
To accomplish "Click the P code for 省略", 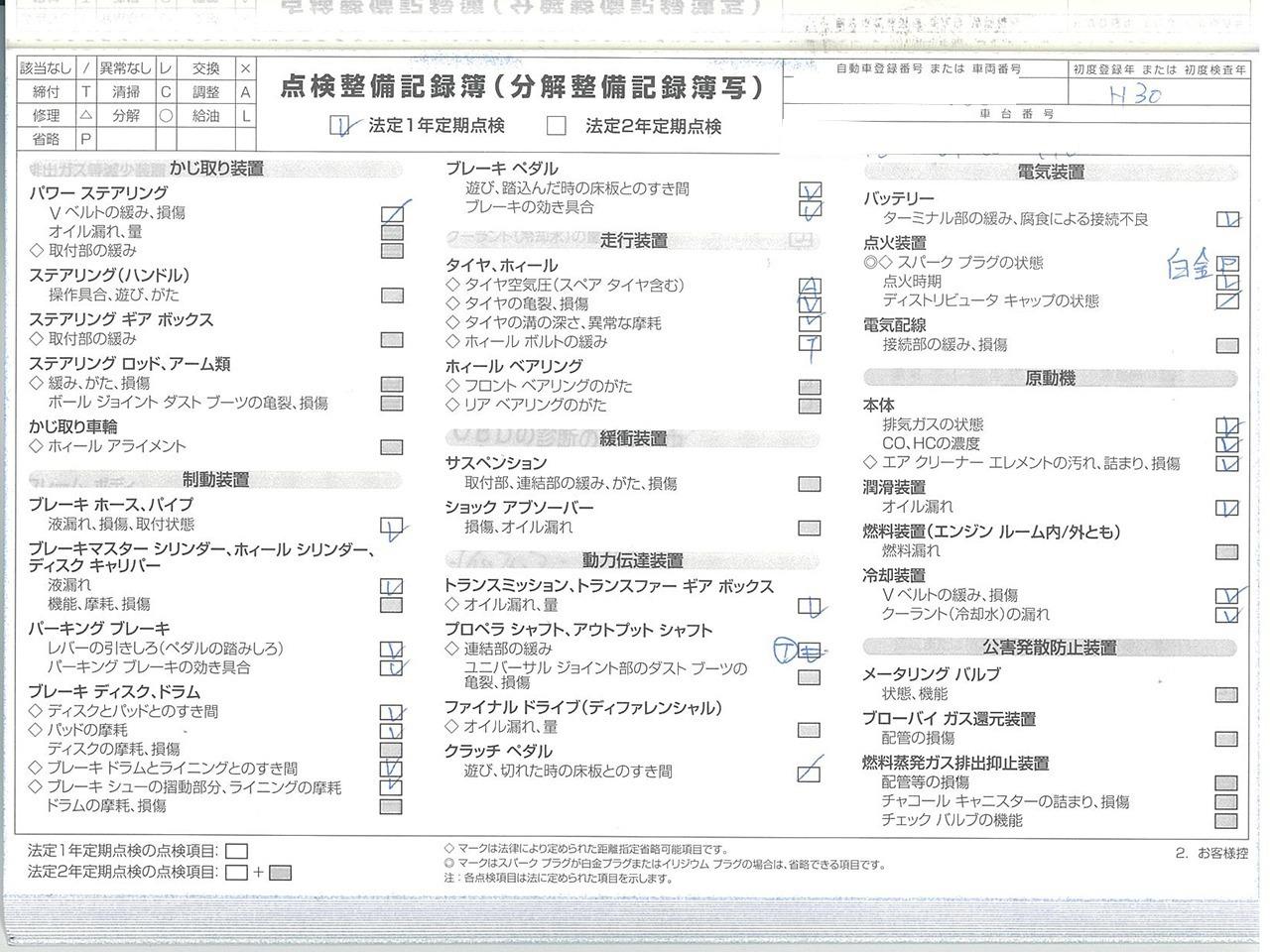I will click(86, 139).
